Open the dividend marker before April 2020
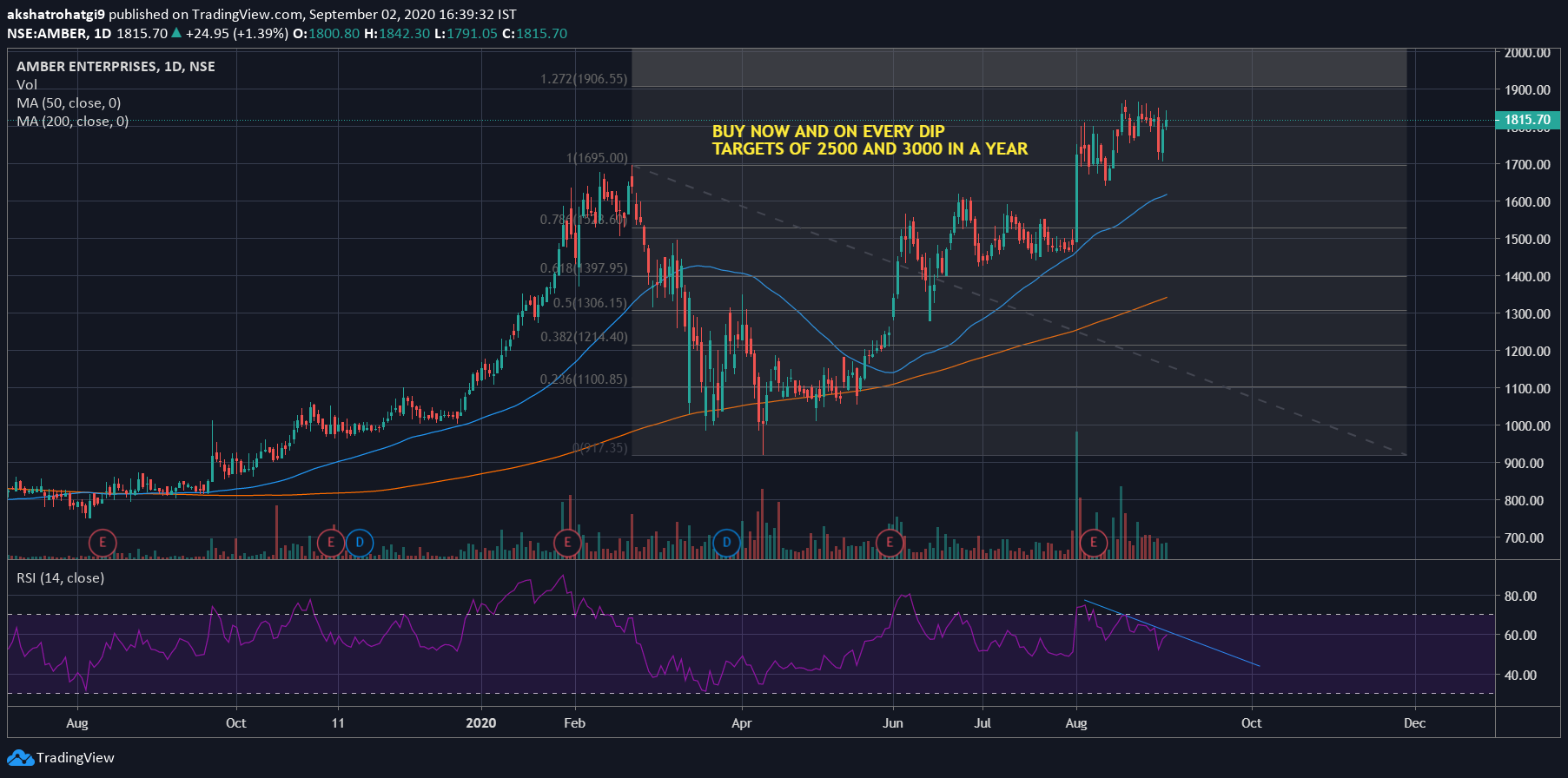 coord(726,543)
